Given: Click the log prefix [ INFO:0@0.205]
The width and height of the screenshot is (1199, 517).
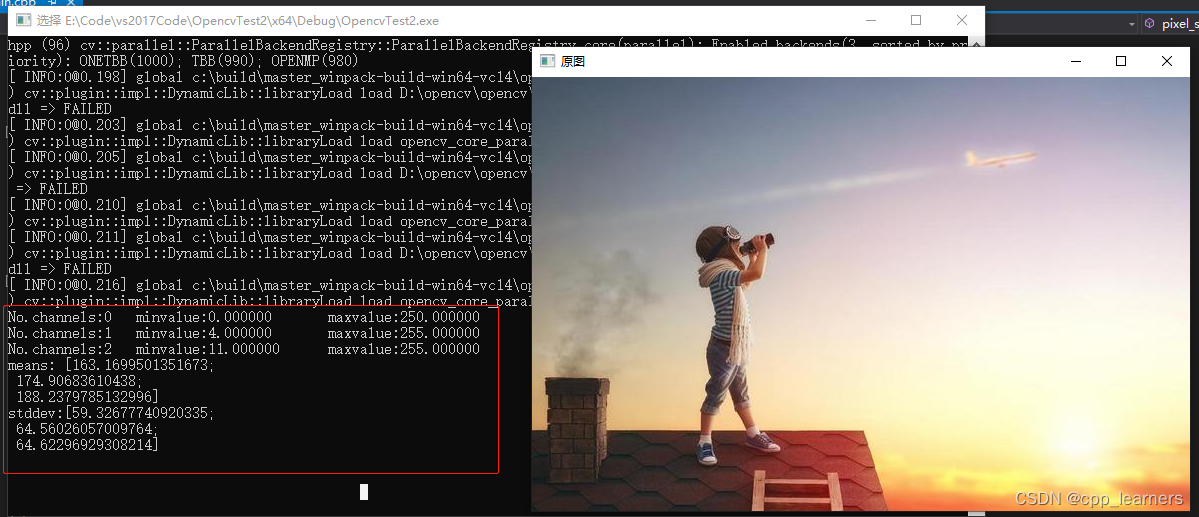Looking at the screenshot, I should (x=67, y=158).
